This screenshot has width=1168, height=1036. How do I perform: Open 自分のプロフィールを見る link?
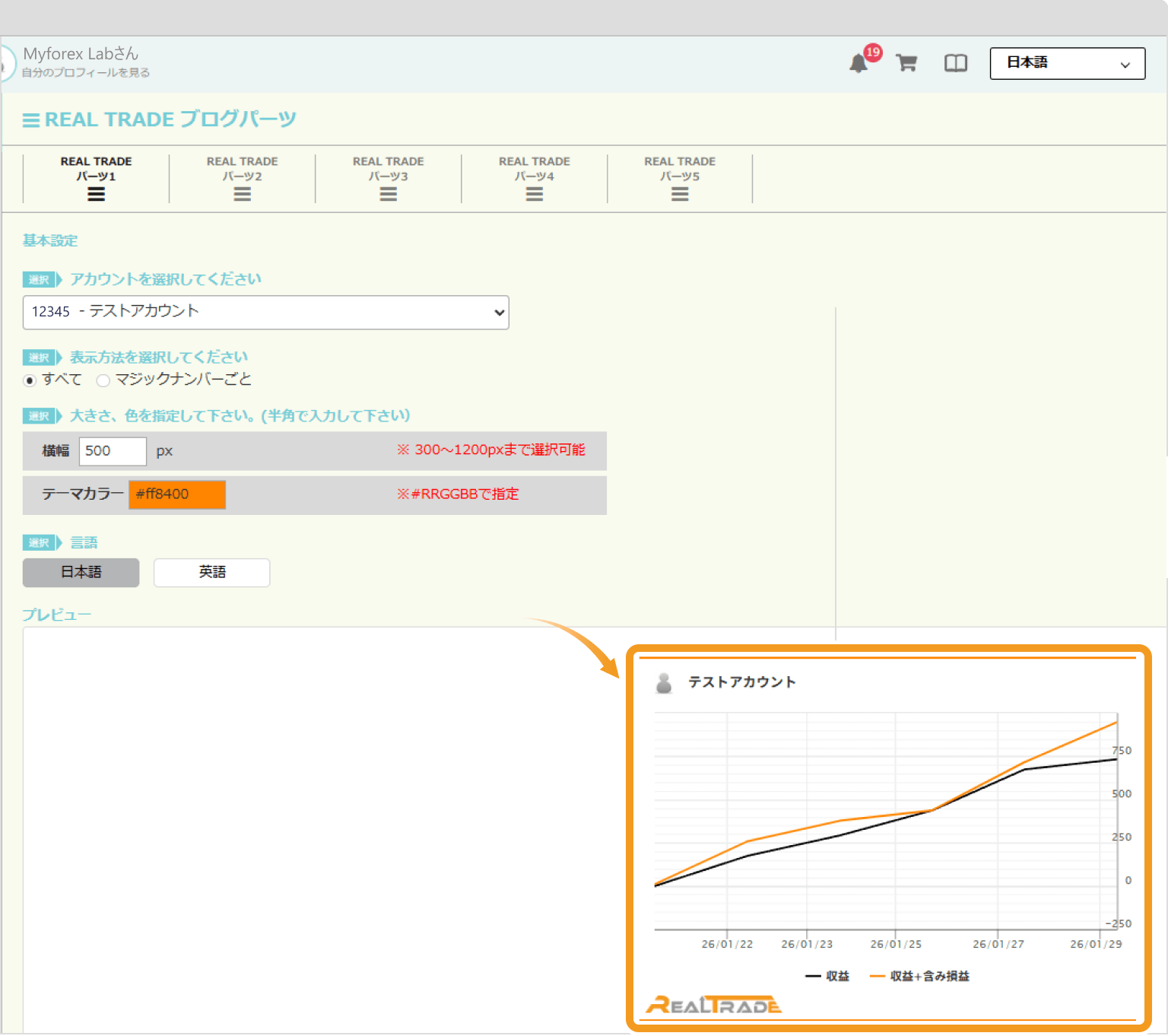tap(86, 72)
